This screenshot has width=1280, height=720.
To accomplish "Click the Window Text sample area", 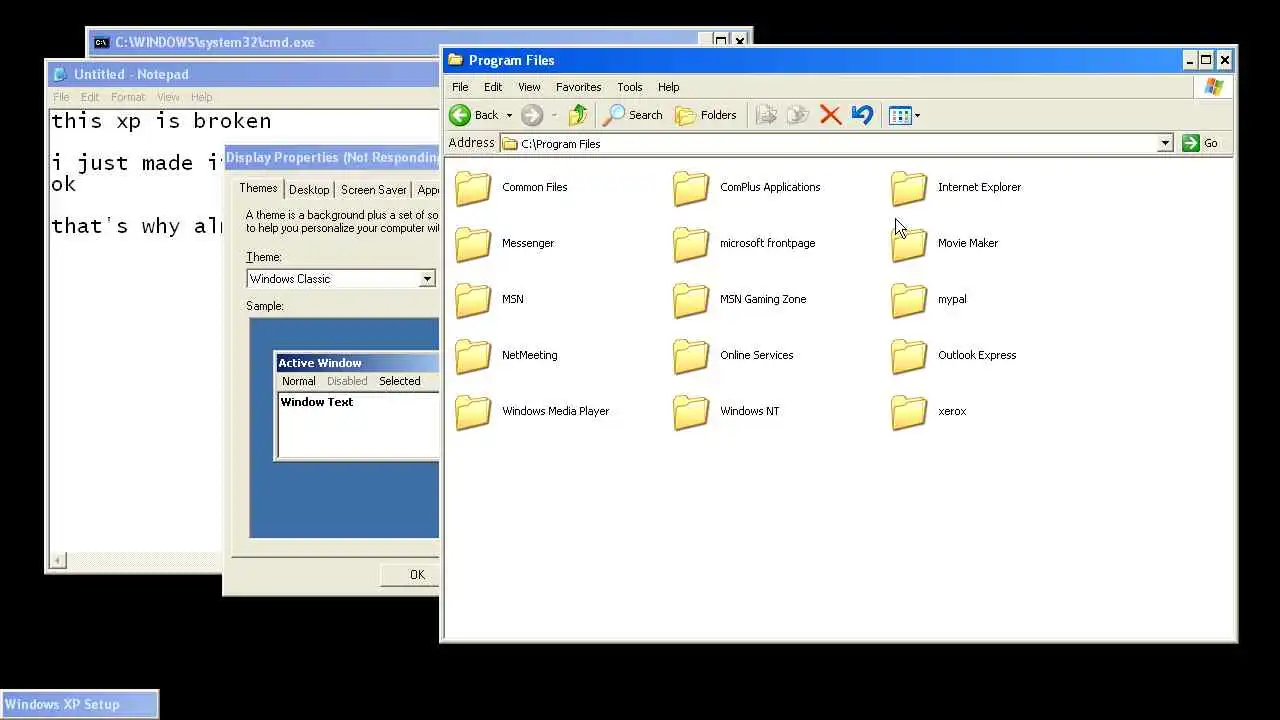I will click(x=358, y=424).
